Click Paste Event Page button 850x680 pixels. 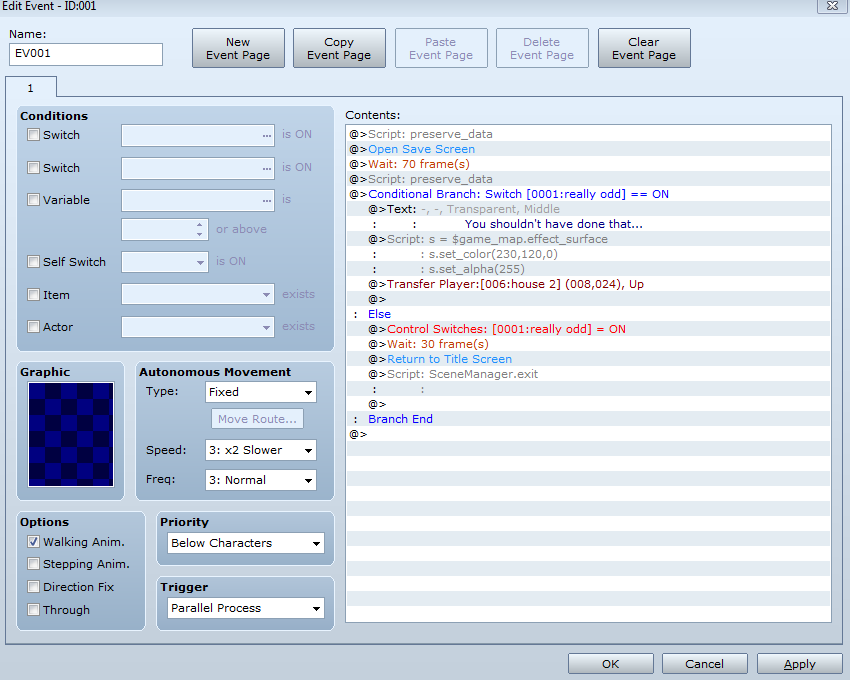pos(441,48)
